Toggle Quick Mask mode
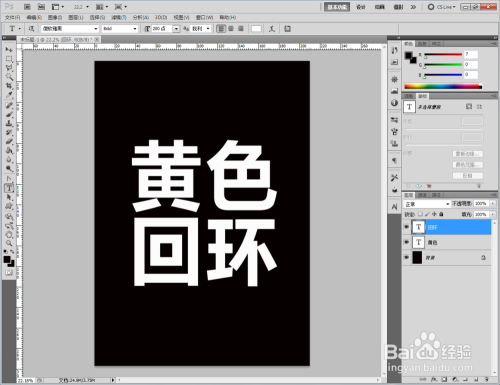This screenshot has height=385, width=500. pos(9,273)
